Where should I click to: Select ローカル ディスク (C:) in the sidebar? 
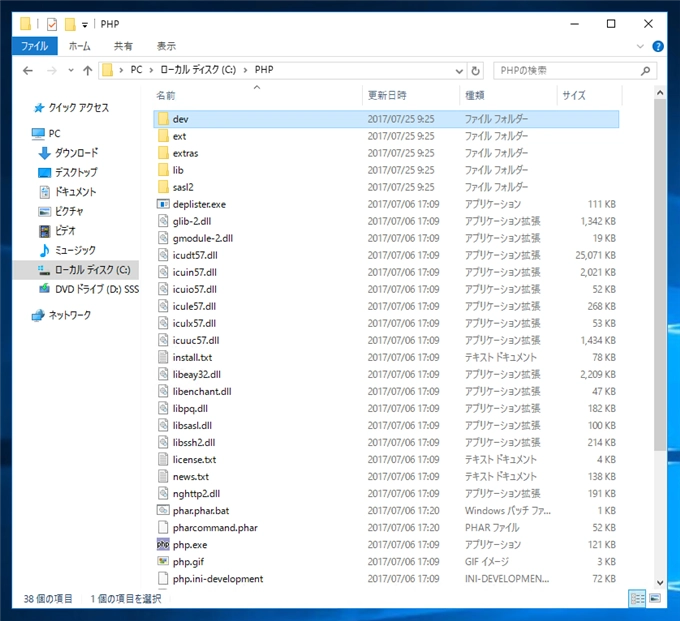[76, 270]
